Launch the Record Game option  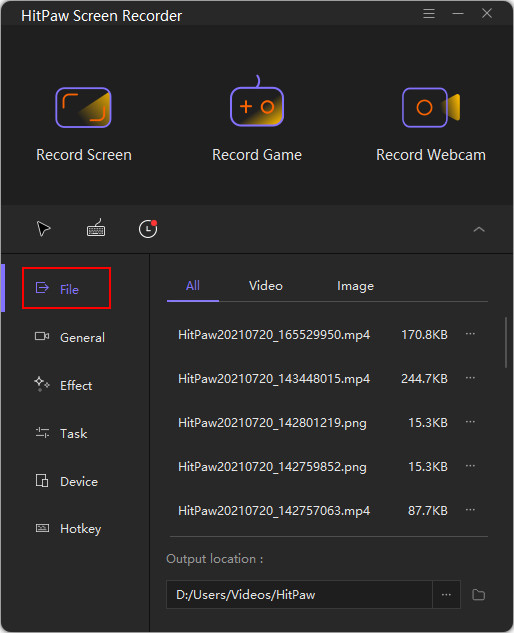(x=257, y=119)
